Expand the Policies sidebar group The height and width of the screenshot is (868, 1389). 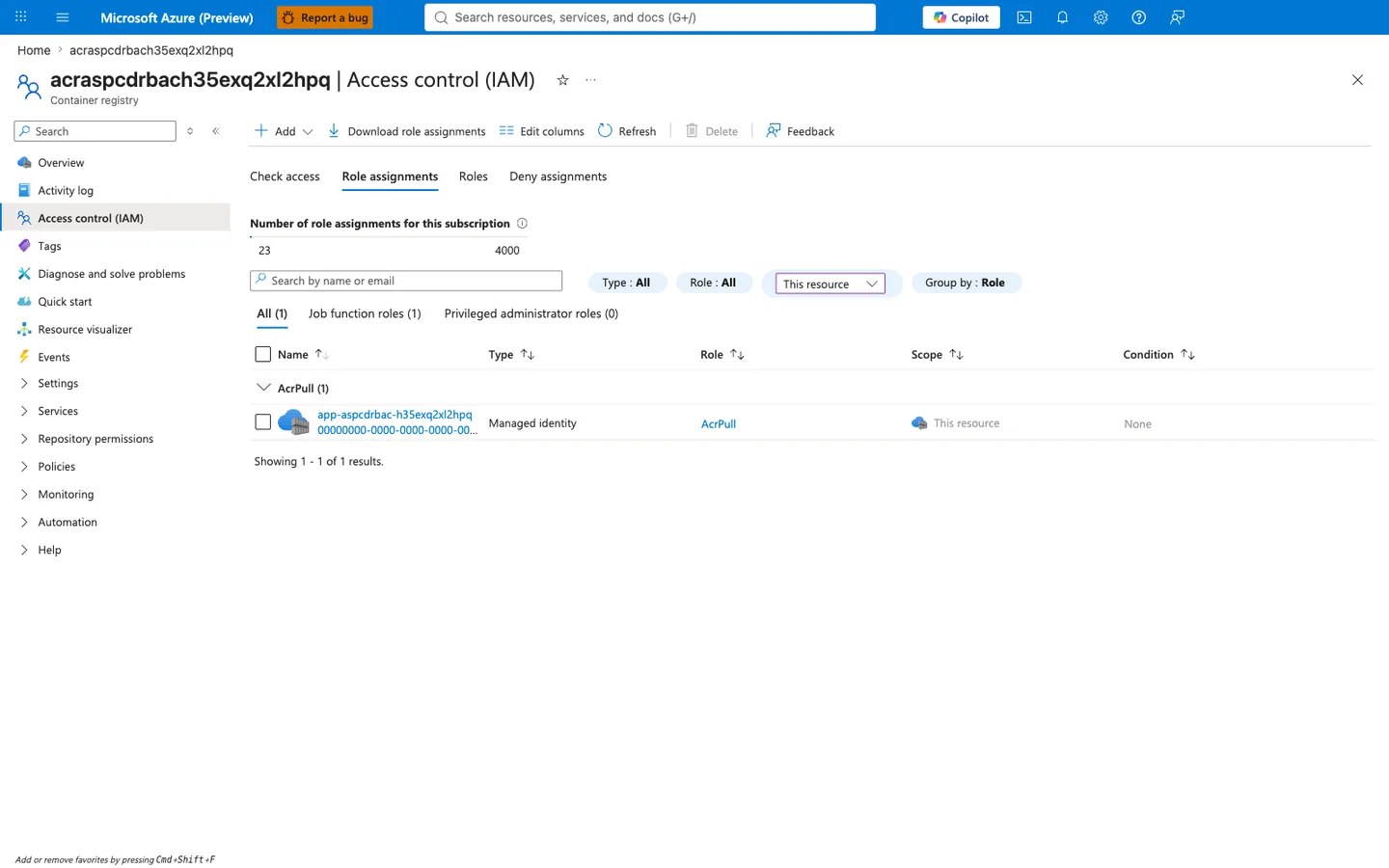point(116,467)
